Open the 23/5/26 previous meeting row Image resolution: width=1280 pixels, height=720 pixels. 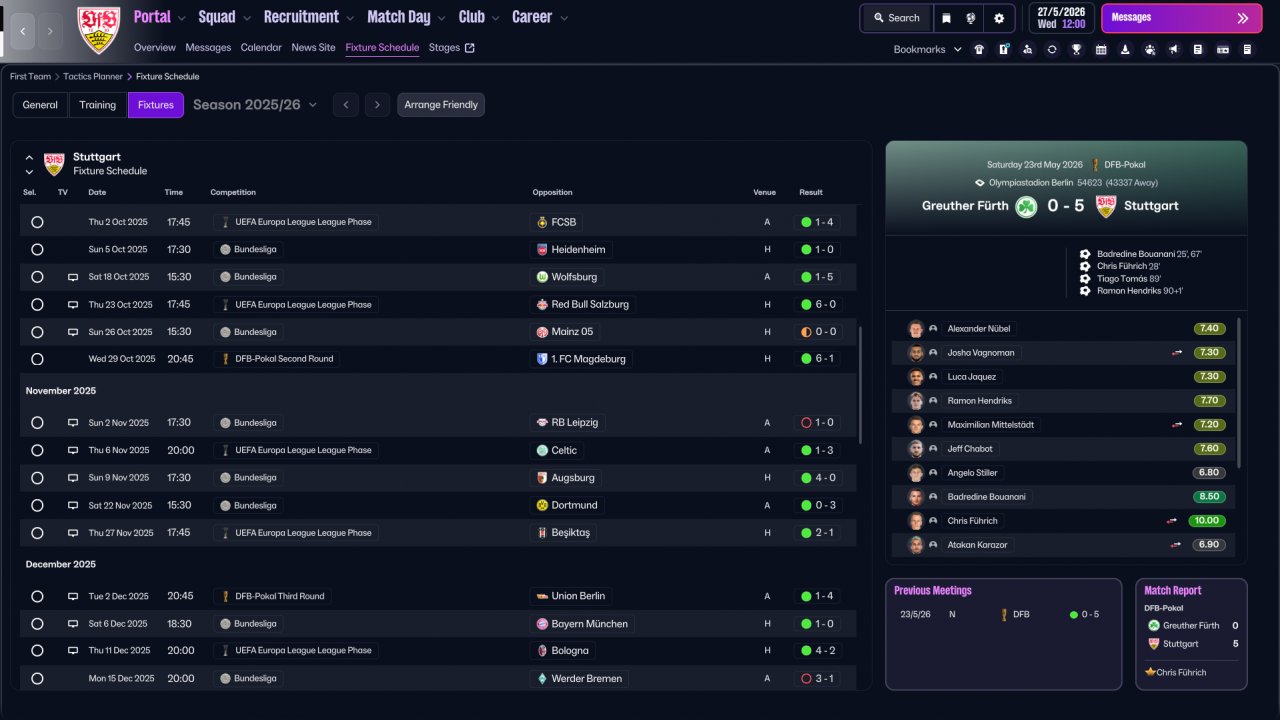coord(1003,615)
